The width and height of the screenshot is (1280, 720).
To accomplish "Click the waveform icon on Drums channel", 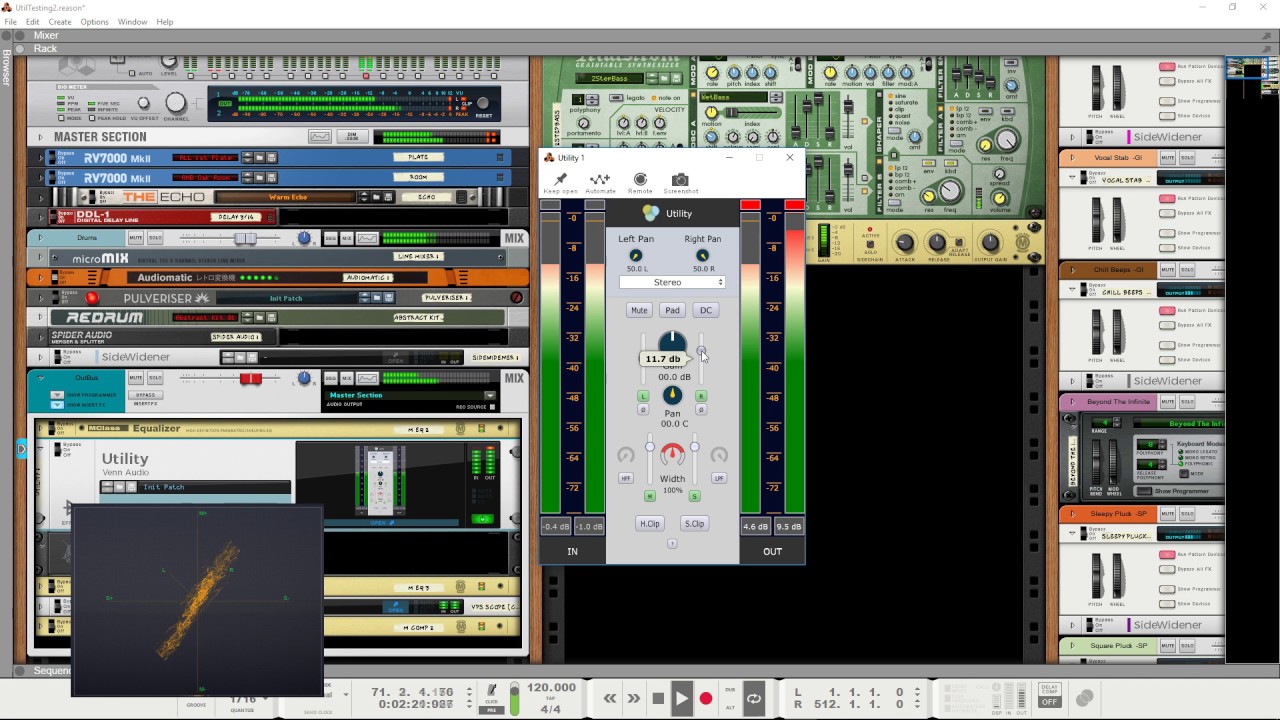I will 368,238.
